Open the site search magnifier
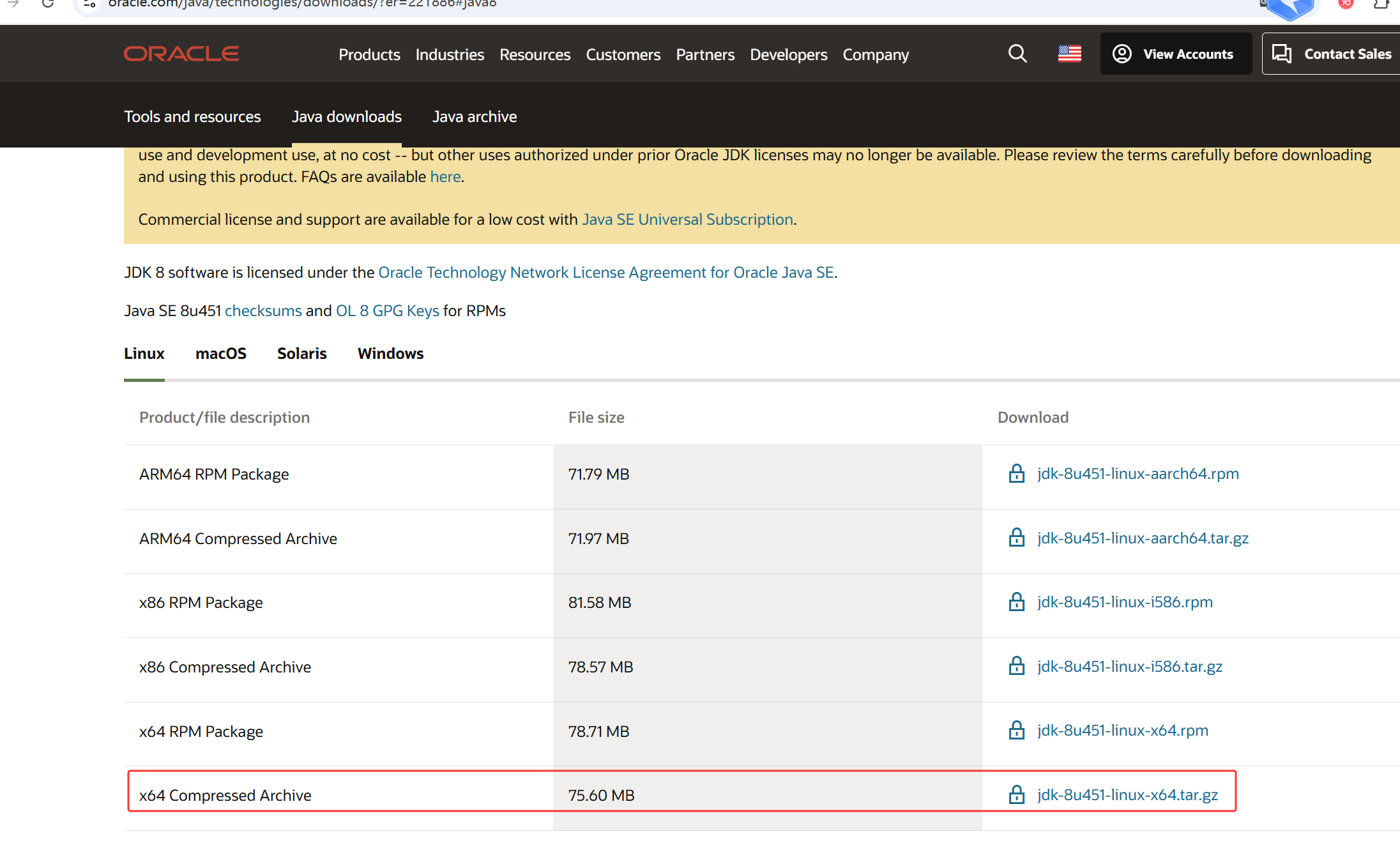1400x857 pixels. coord(1017,54)
